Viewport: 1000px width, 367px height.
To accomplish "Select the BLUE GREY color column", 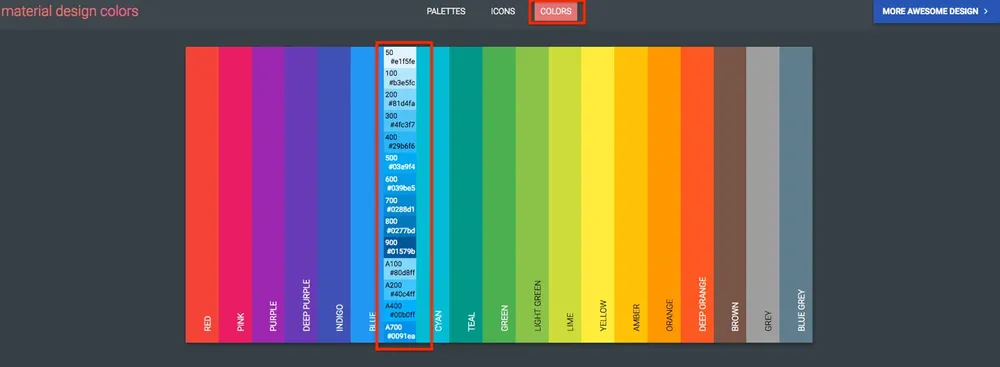I will (x=796, y=195).
